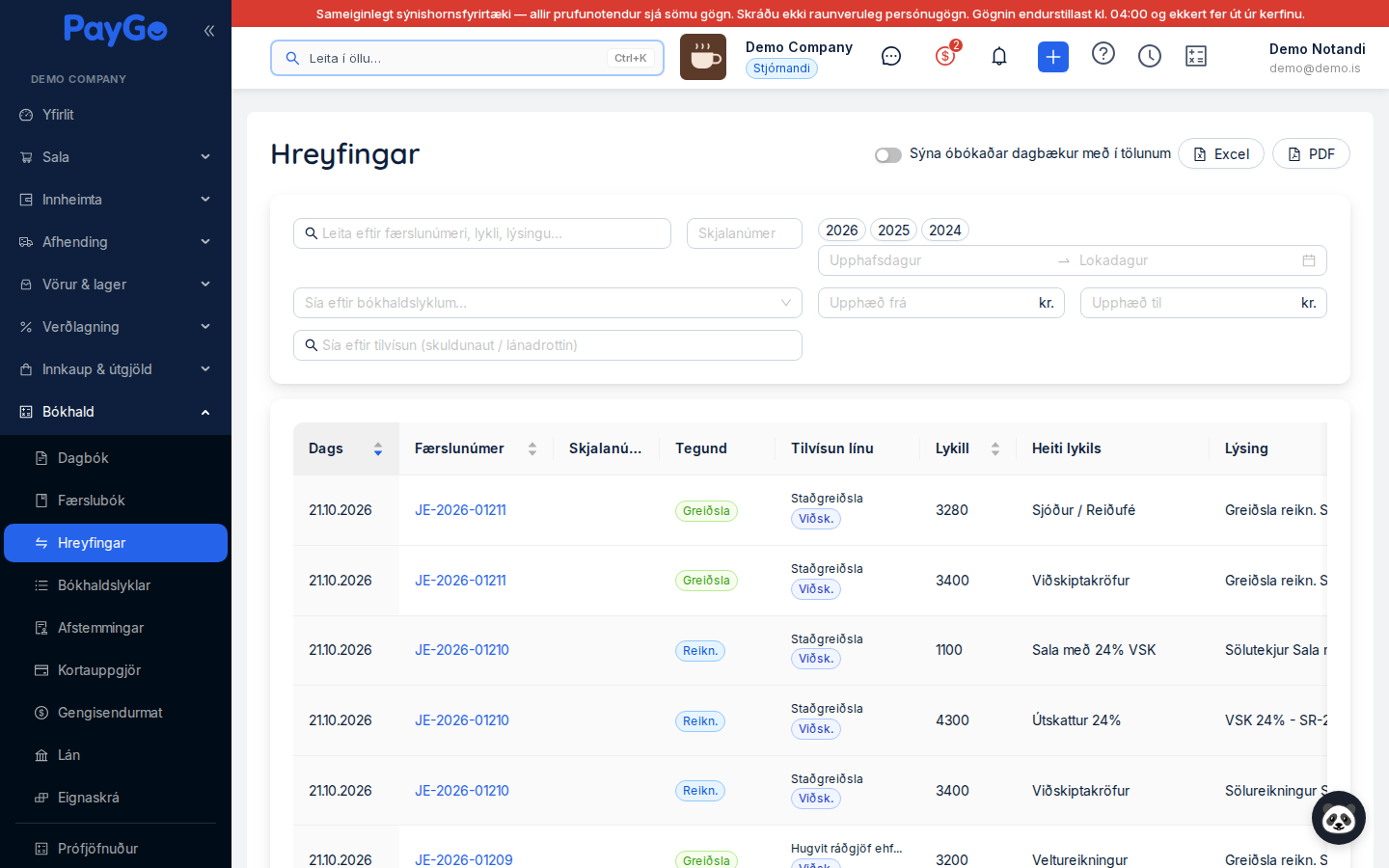Screen dimensions: 1389x868
Task: Filter by year 2025
Action: 893,231
